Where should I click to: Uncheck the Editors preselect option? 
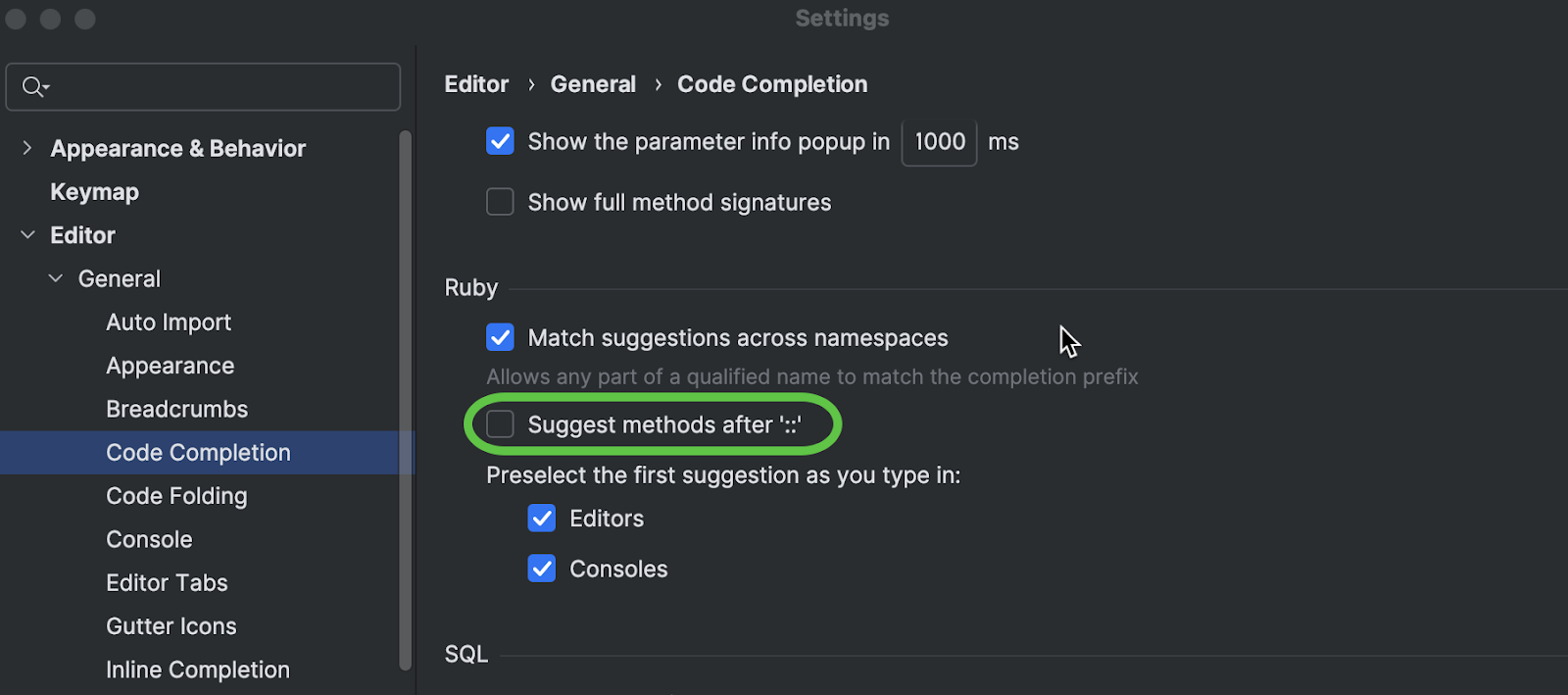click(x=542, y=519)
